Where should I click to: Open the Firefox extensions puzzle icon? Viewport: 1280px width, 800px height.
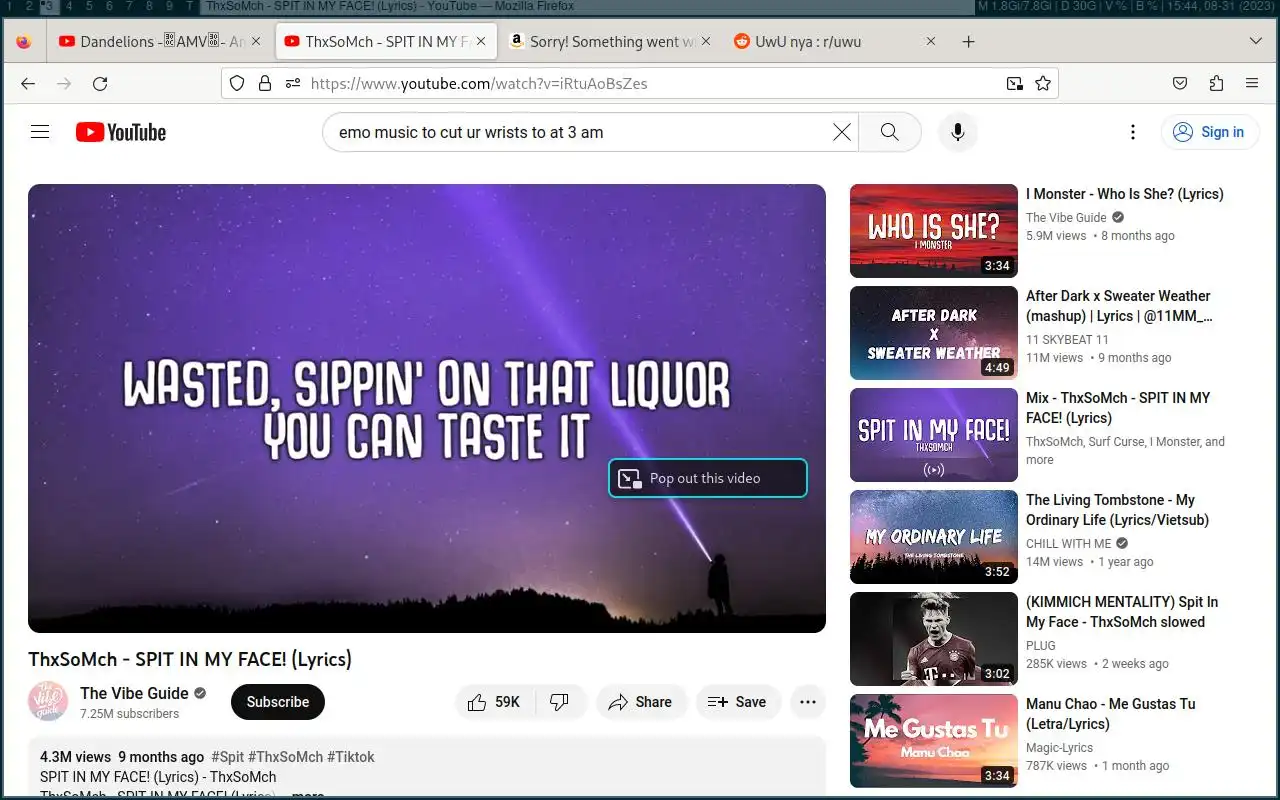[1216, 84]
